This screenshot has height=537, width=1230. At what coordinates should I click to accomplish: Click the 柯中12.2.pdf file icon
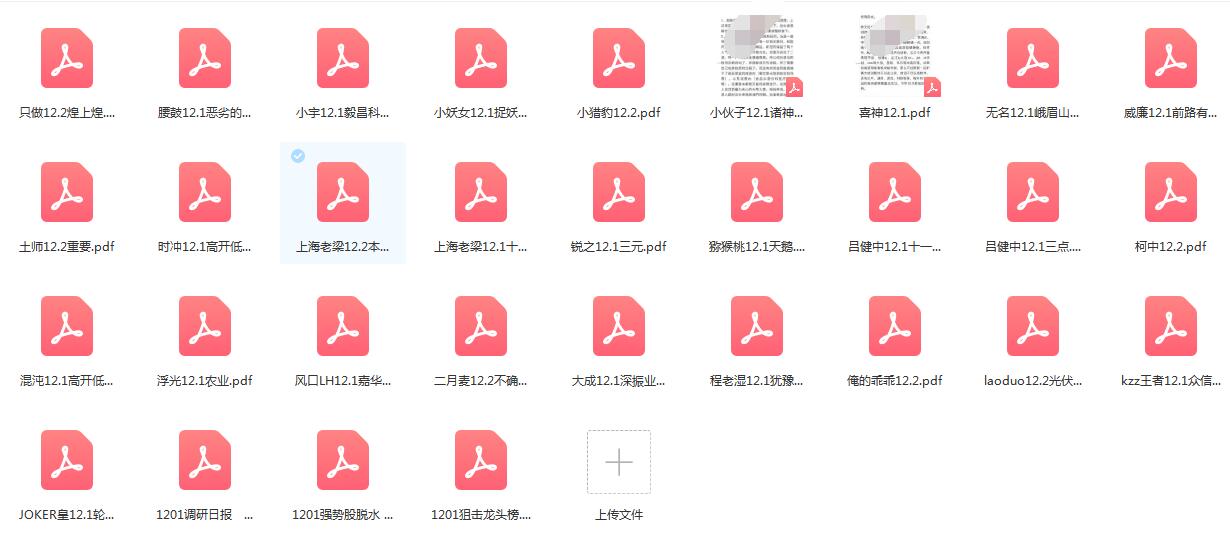click(1171, 192)
